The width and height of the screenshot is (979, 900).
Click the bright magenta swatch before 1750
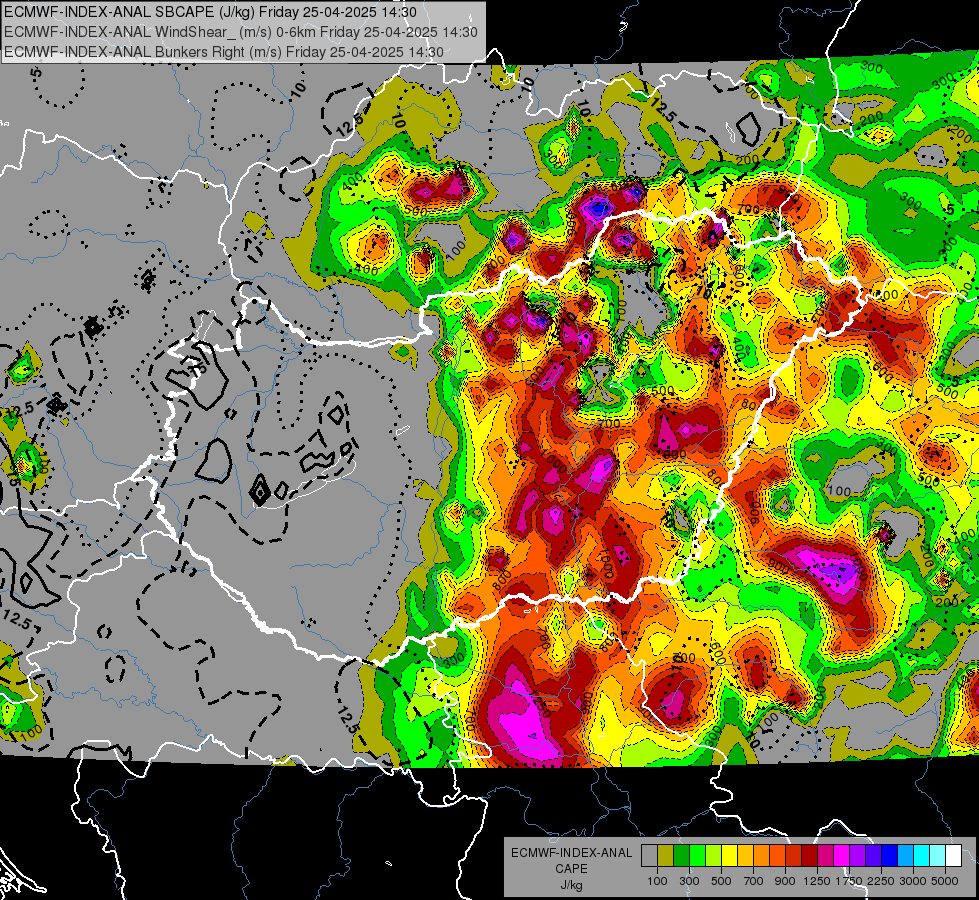pyautogui.click(x=842, y=856)
